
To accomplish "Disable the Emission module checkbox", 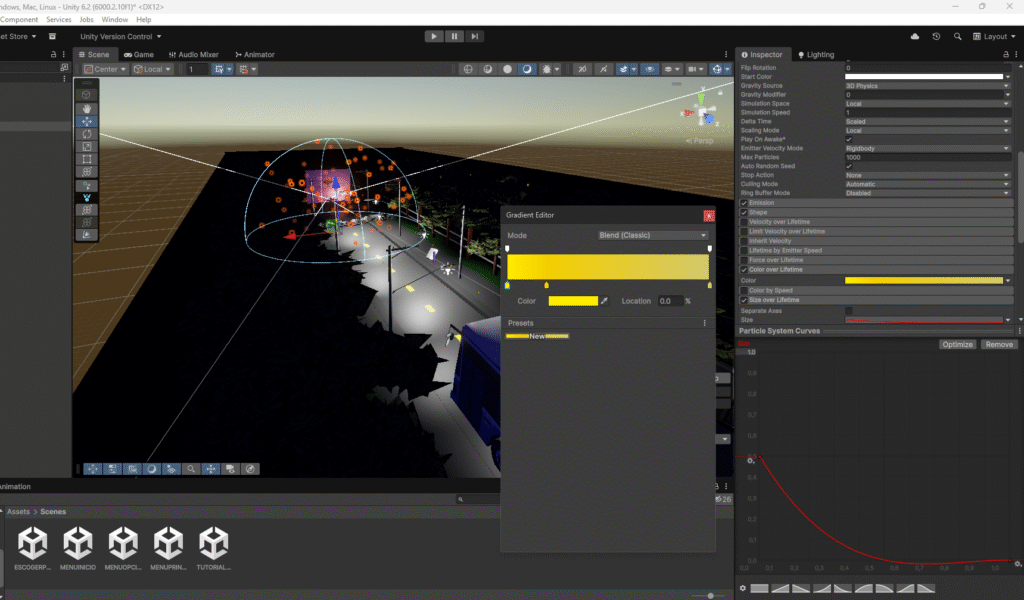I will pyautogui.click(x=743, y=203).
